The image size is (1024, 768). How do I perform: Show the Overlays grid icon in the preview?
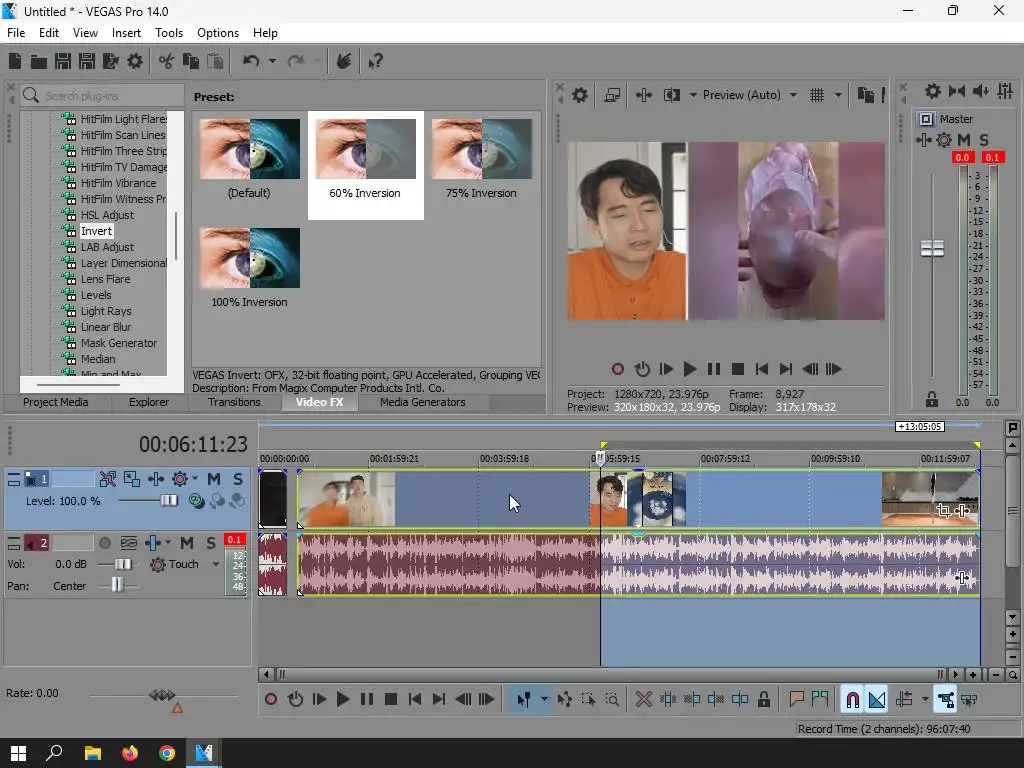817,95
